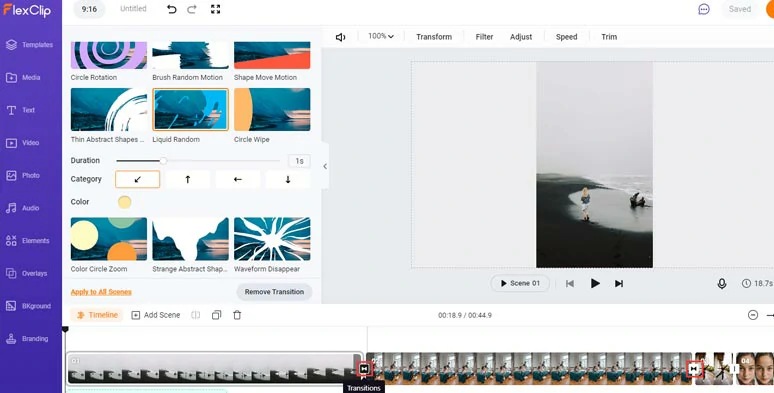Screen dimensions: 774x393
Task: Click the undo arrow icon
Action: point(171,9)
